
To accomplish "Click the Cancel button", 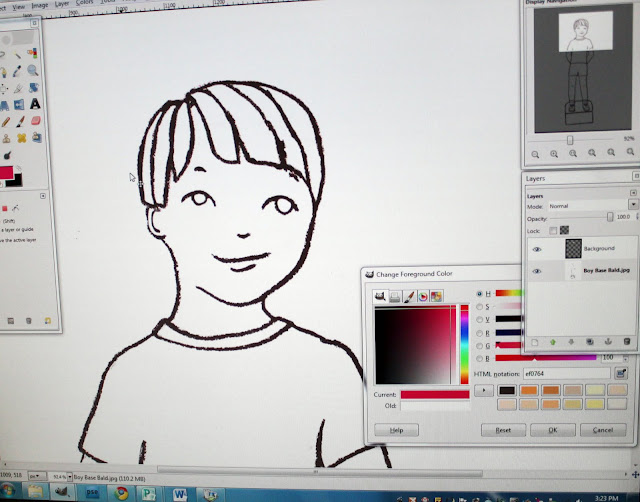I will coord(603,430).
